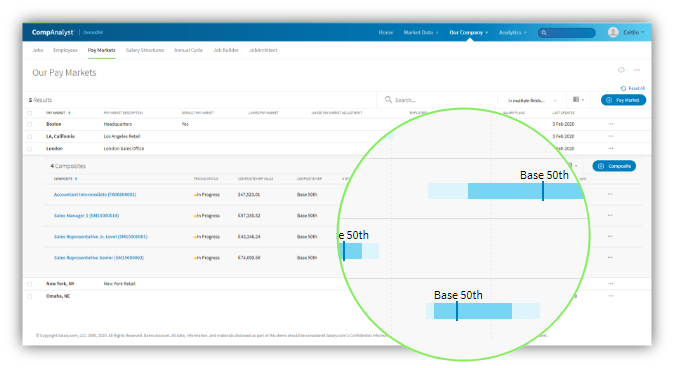
Task: Open the Sales Representative Senior ellipsis menu
Action: point(610,258)
